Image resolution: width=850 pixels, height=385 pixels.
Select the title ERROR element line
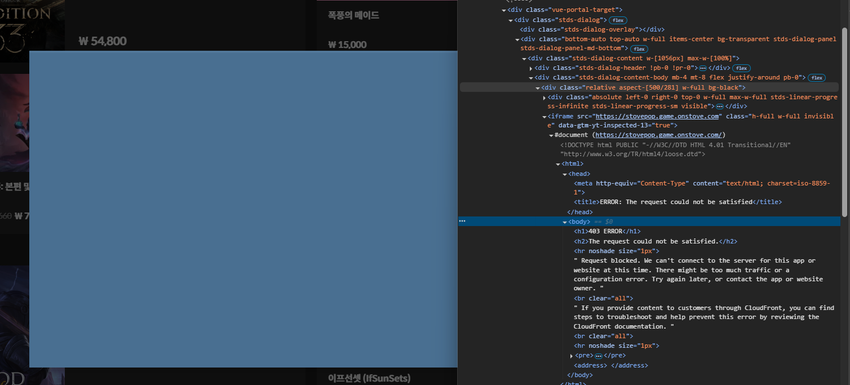[x=678, y=202]
